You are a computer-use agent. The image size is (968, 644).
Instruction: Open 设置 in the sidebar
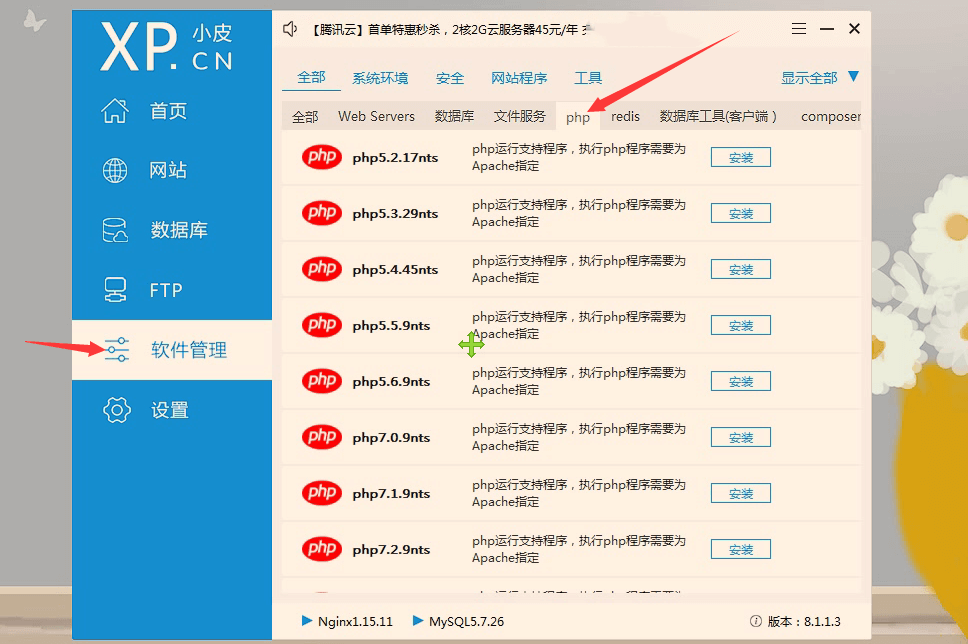click(x=172, y=409)
